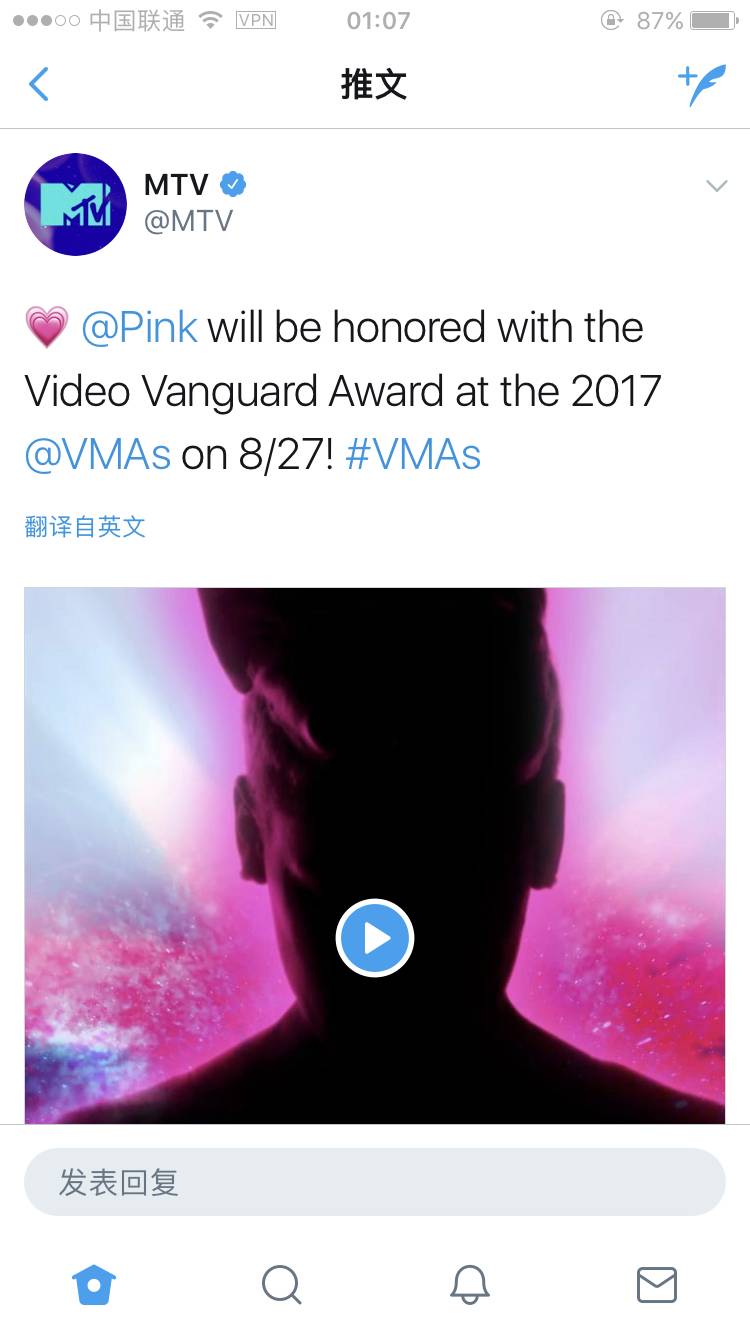Tap the pink heart emoji
This screenshot has height=1334, width=750.
coord(46,328)
